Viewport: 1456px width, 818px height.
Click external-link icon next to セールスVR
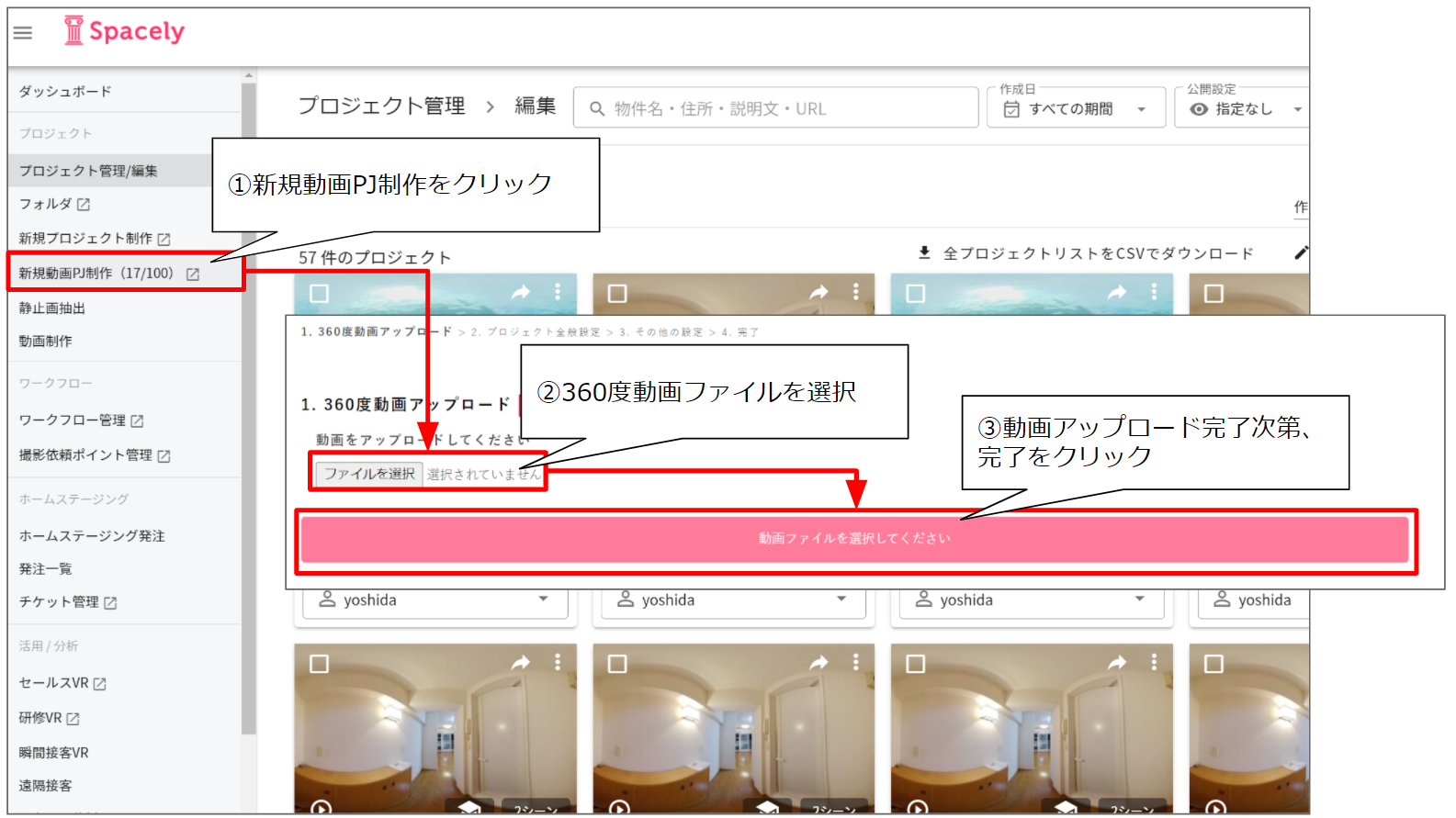100,684
